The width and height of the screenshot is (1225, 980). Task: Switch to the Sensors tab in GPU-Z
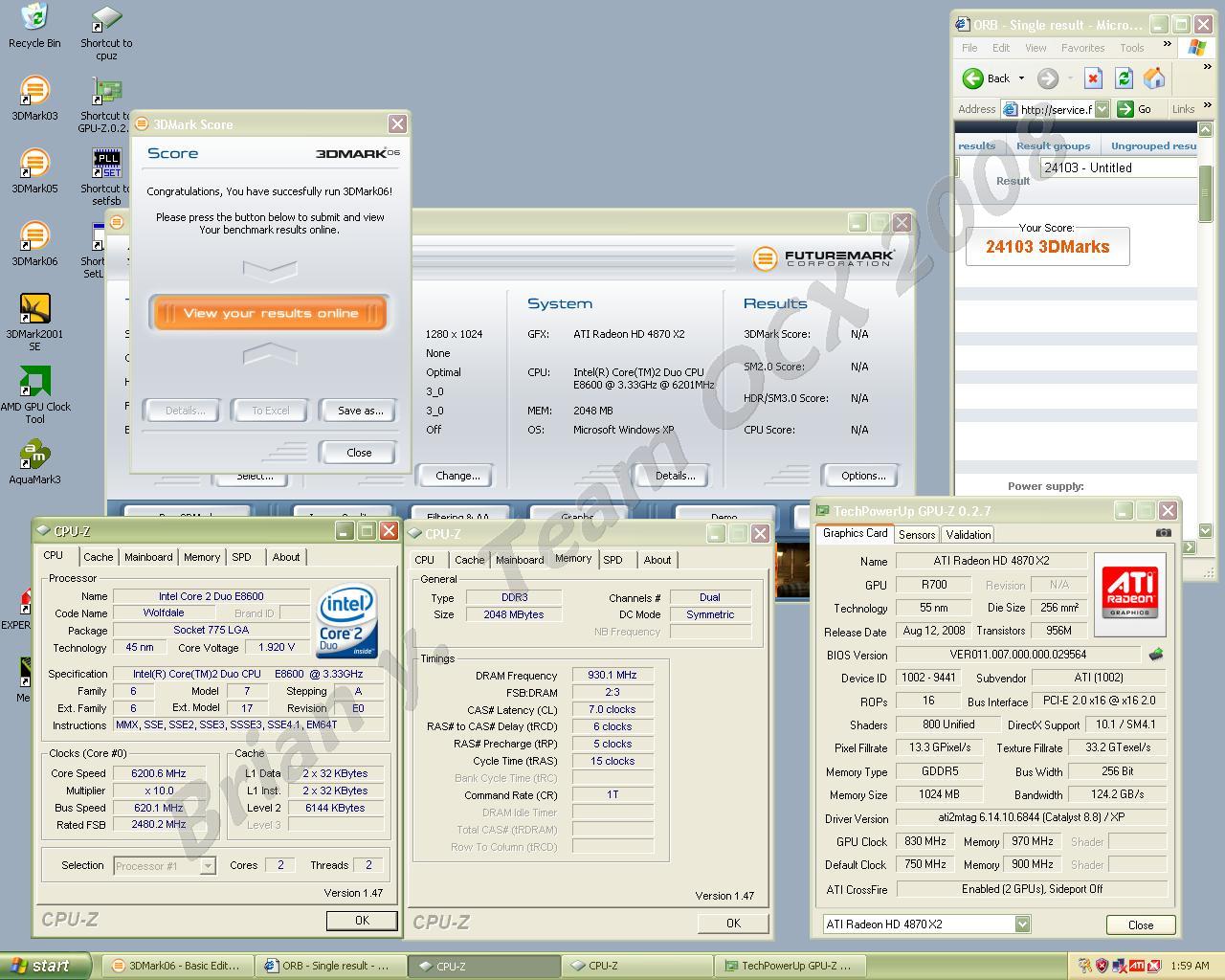(917, 535)
